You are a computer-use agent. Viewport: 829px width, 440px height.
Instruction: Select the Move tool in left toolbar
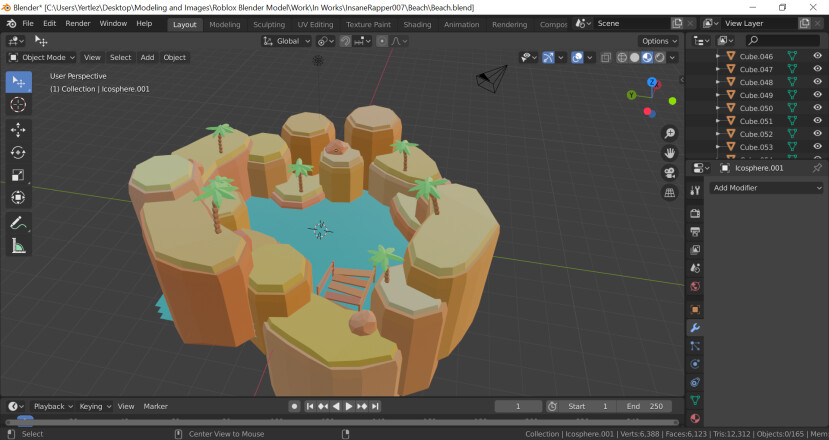tap(18, 130)
